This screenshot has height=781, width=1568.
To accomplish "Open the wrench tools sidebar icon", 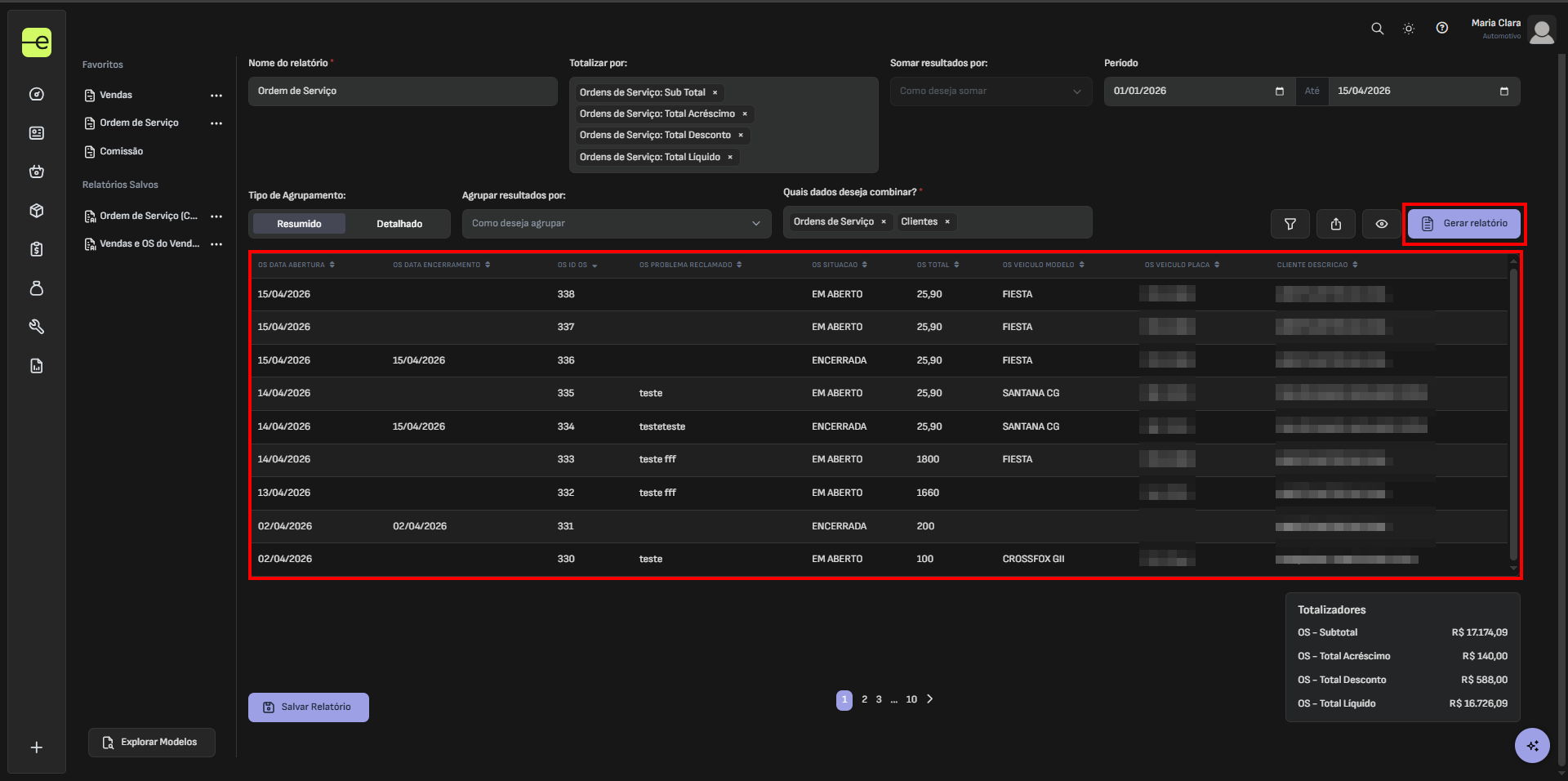I will [37, 327].
